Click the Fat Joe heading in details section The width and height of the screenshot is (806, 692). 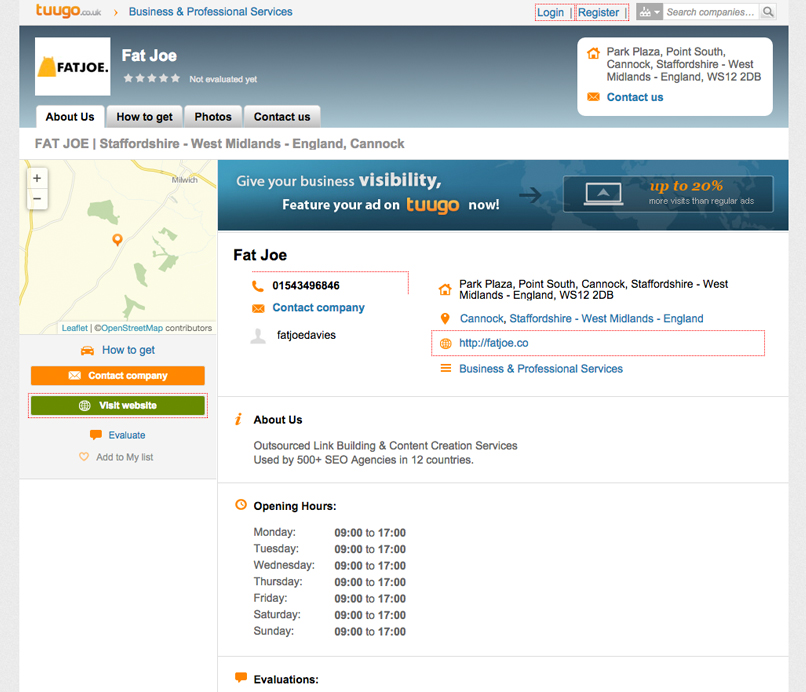click(260, 255)
